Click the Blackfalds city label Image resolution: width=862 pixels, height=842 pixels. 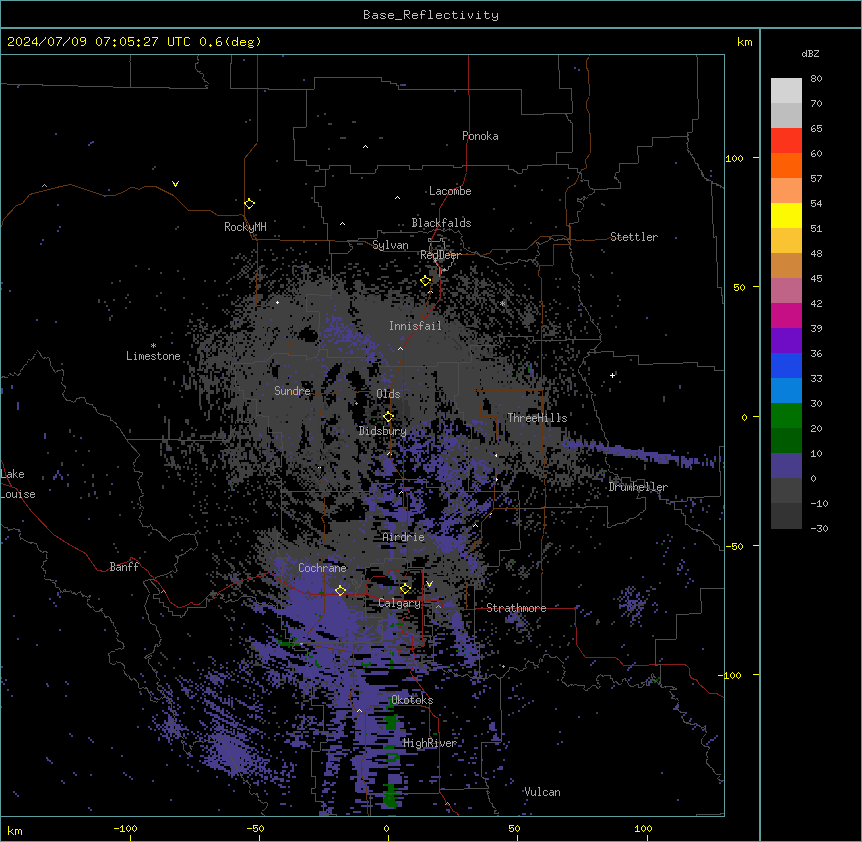(441, 223)
